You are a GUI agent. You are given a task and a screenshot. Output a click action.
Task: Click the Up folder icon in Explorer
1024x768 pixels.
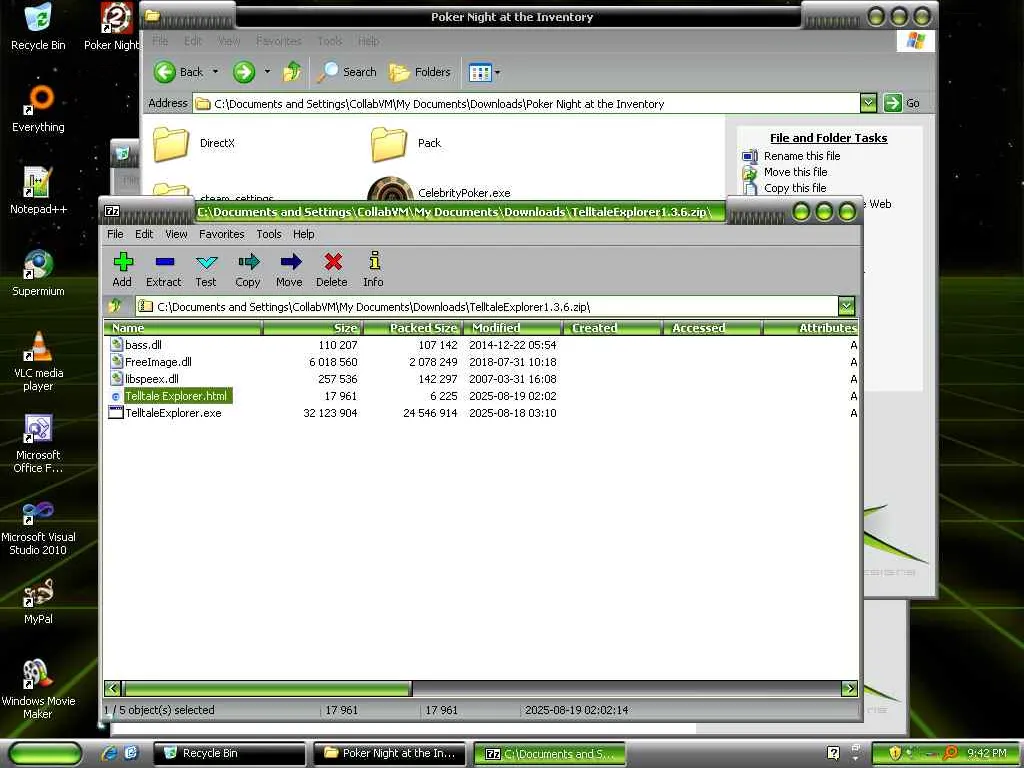pyautogui.click(x=291, y=72)
